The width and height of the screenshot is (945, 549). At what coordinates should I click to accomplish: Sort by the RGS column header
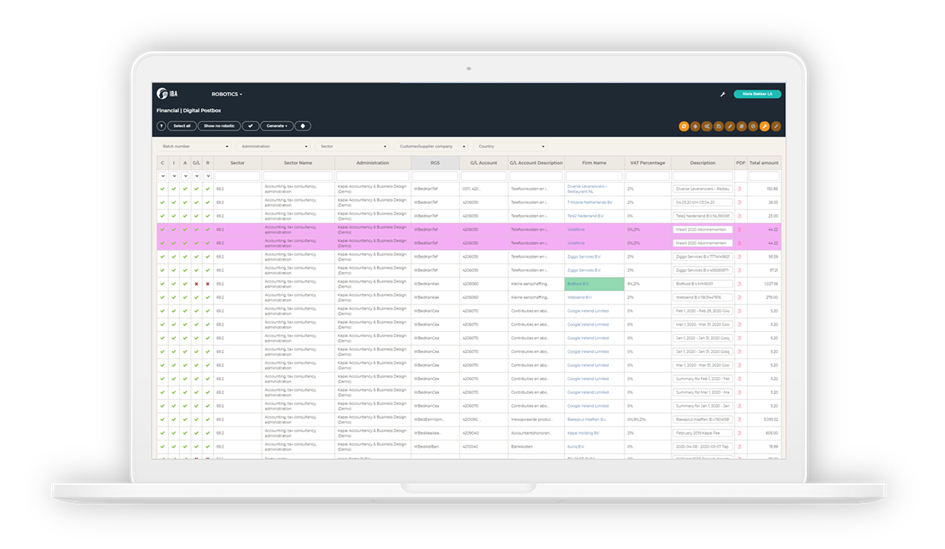pos(435,163)
